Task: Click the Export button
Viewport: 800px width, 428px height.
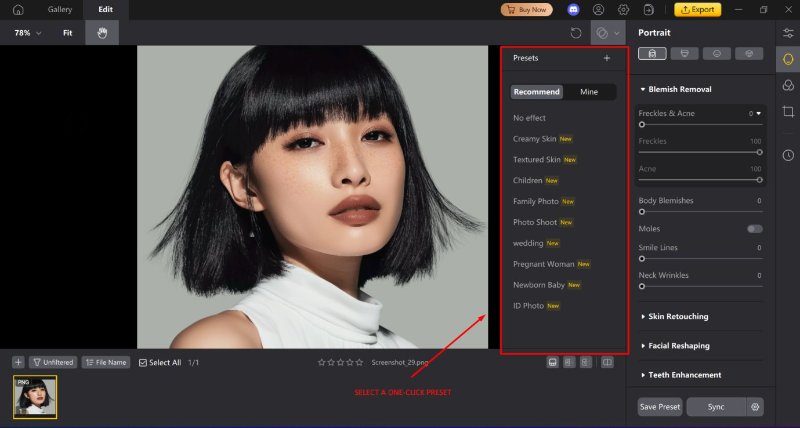Action: point(697,10)
